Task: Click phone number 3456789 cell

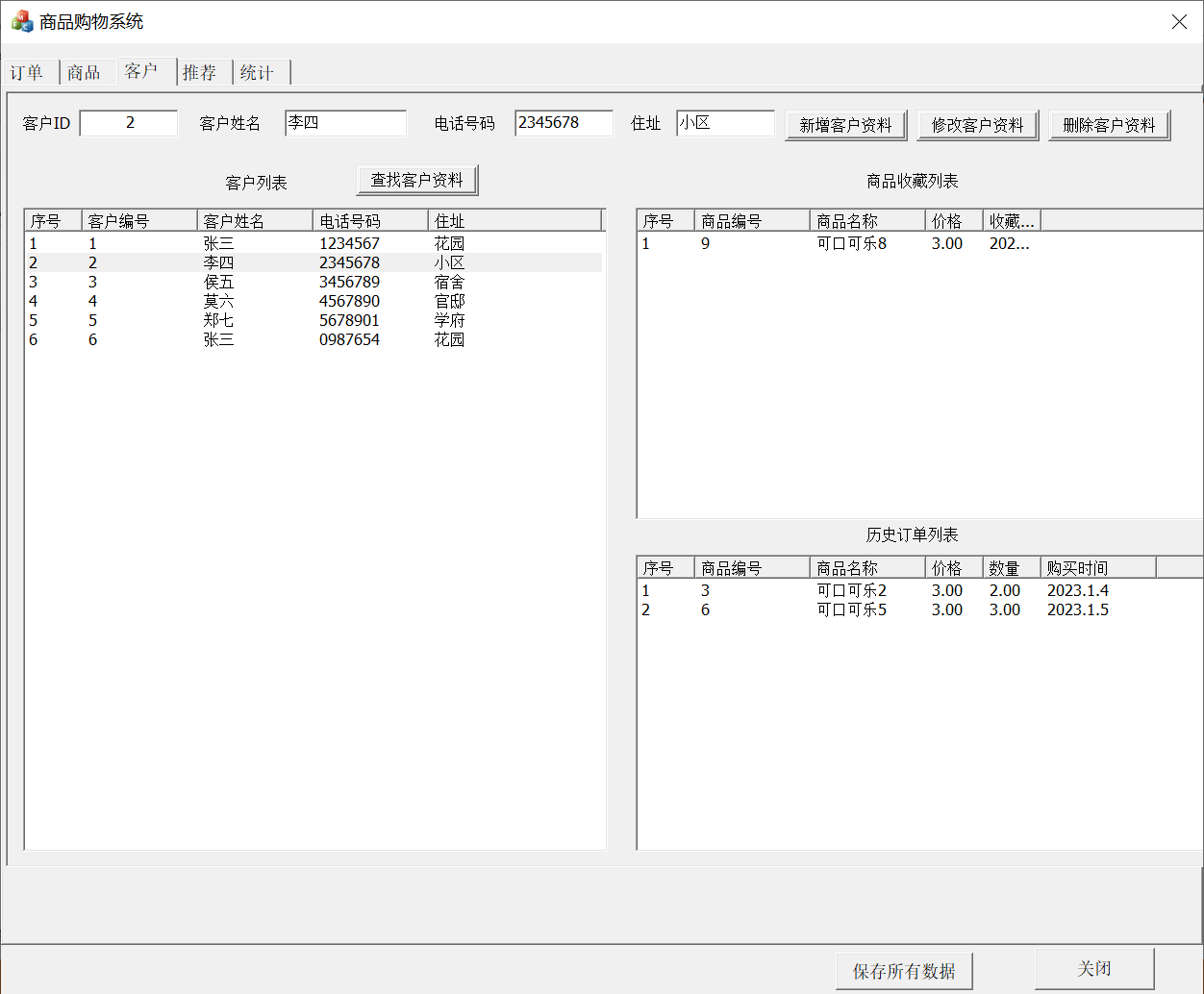Action: [x=349, y=282]
